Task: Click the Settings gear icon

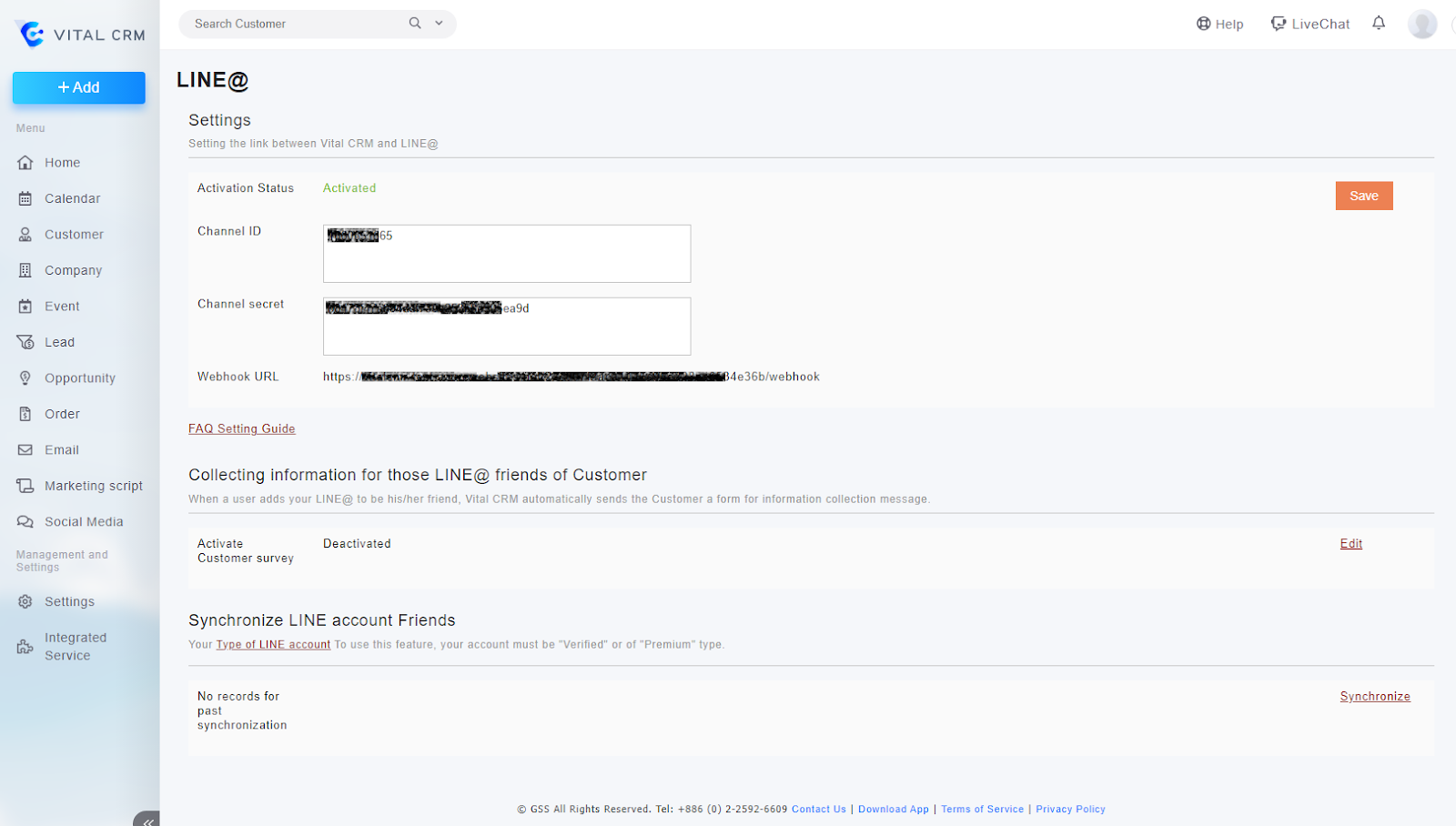Action: 25,602
